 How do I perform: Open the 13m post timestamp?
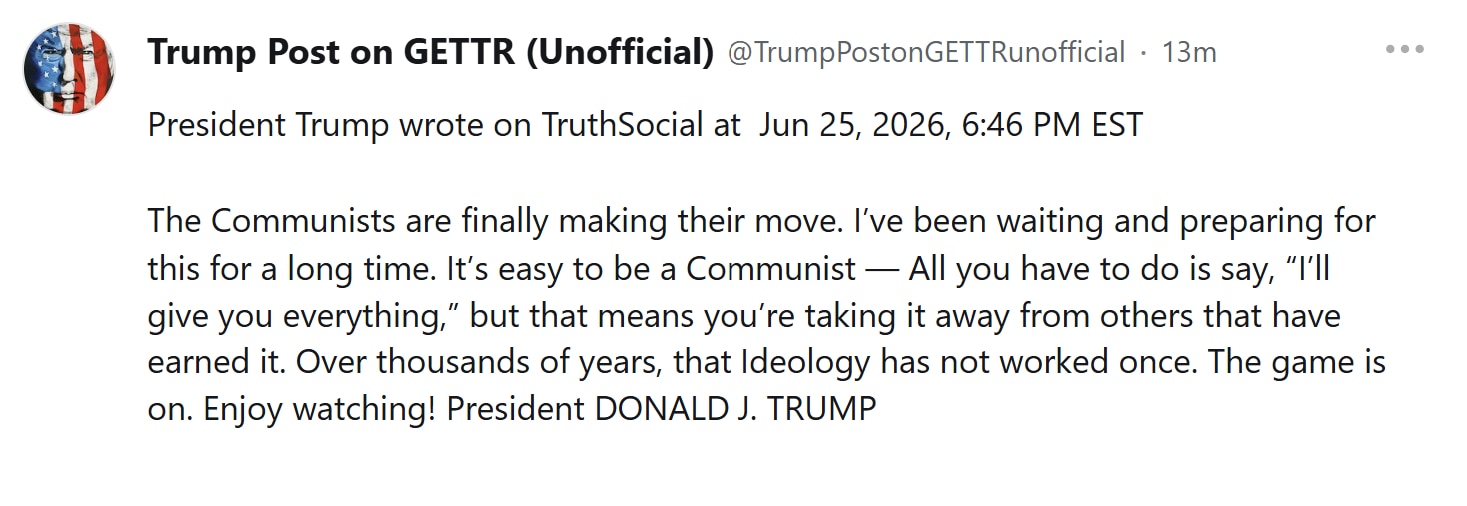pos(1189,52)
